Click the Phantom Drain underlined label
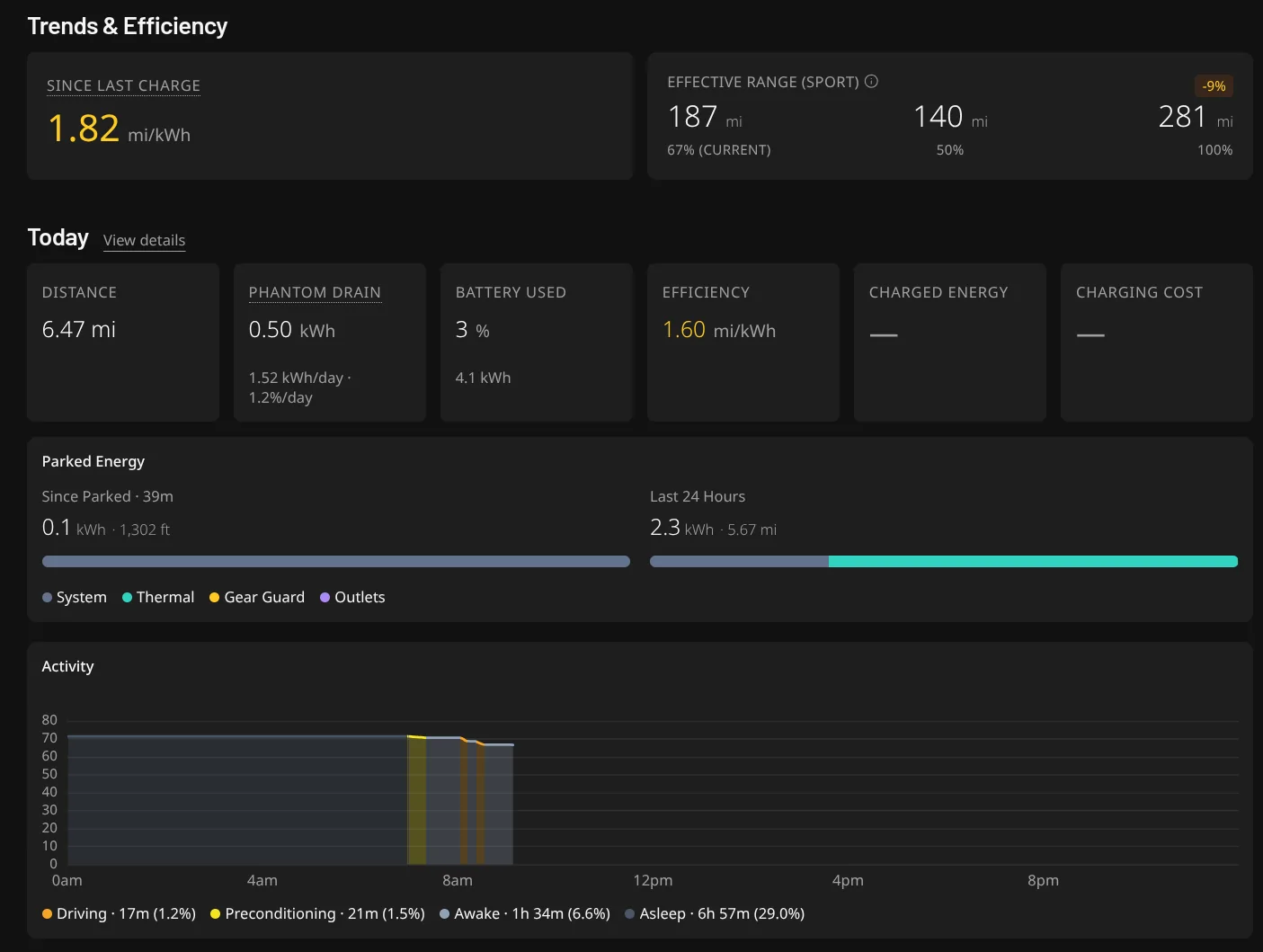1263x952 pixels. [315, 293]
